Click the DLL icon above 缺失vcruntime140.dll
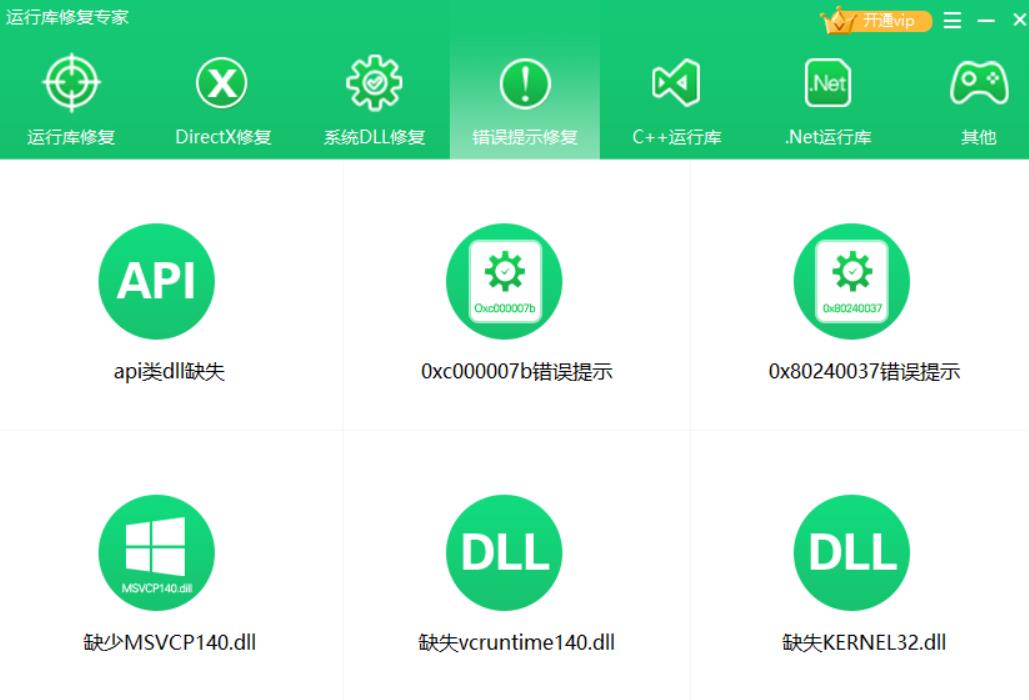 click(x=504, y=552)
